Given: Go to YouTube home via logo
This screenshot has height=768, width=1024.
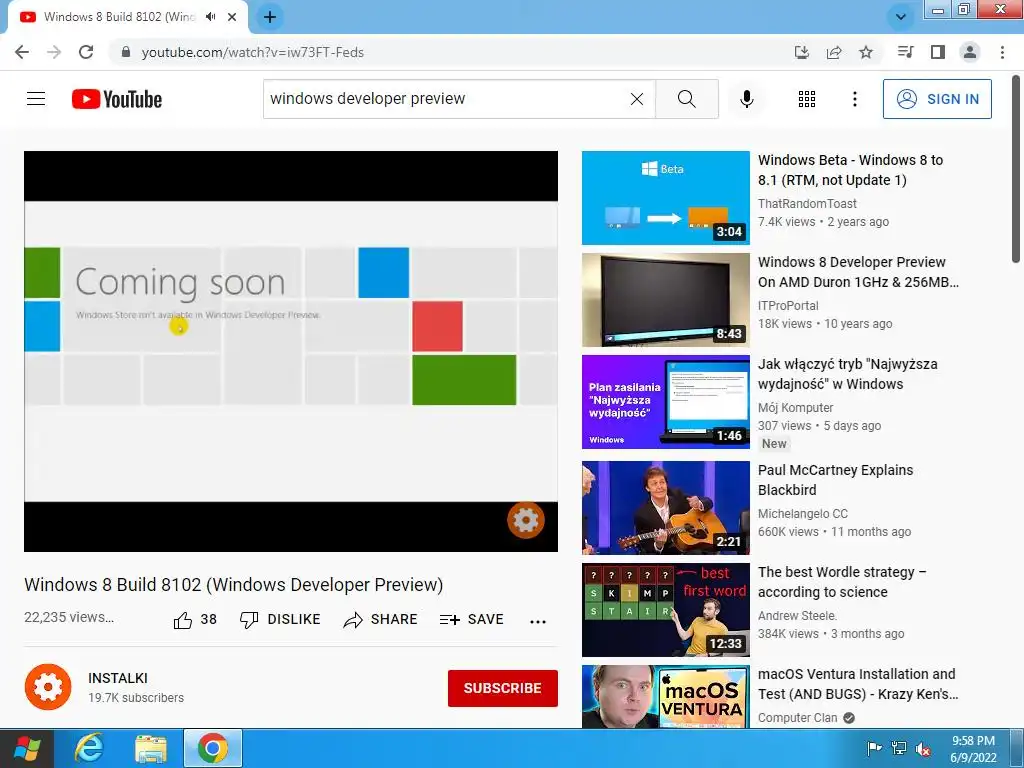Looking at the screenshot, I should [x=117, y=99].
